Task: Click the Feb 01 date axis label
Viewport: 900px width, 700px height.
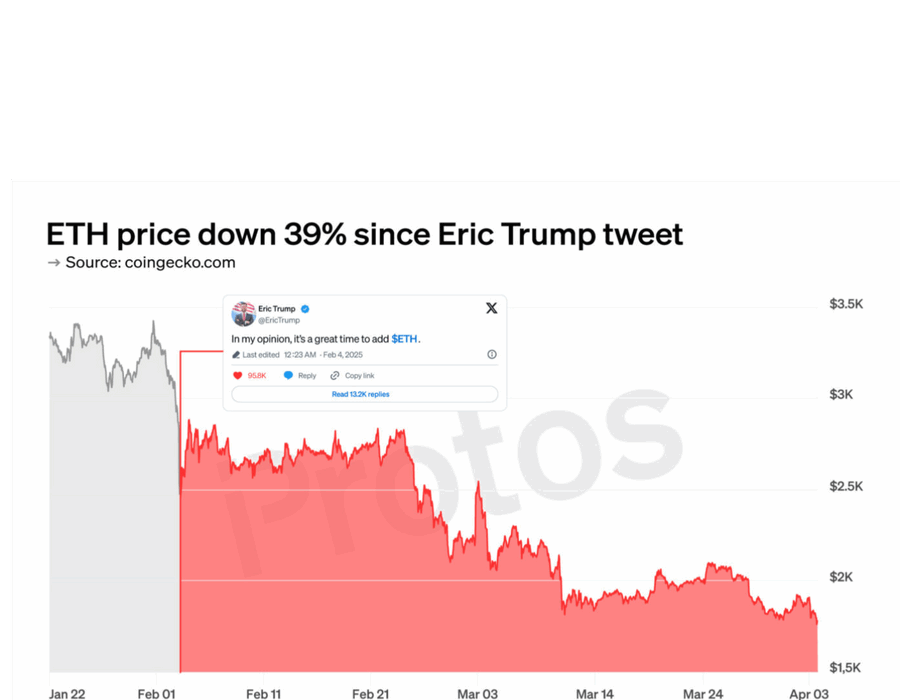Action: 156,693
